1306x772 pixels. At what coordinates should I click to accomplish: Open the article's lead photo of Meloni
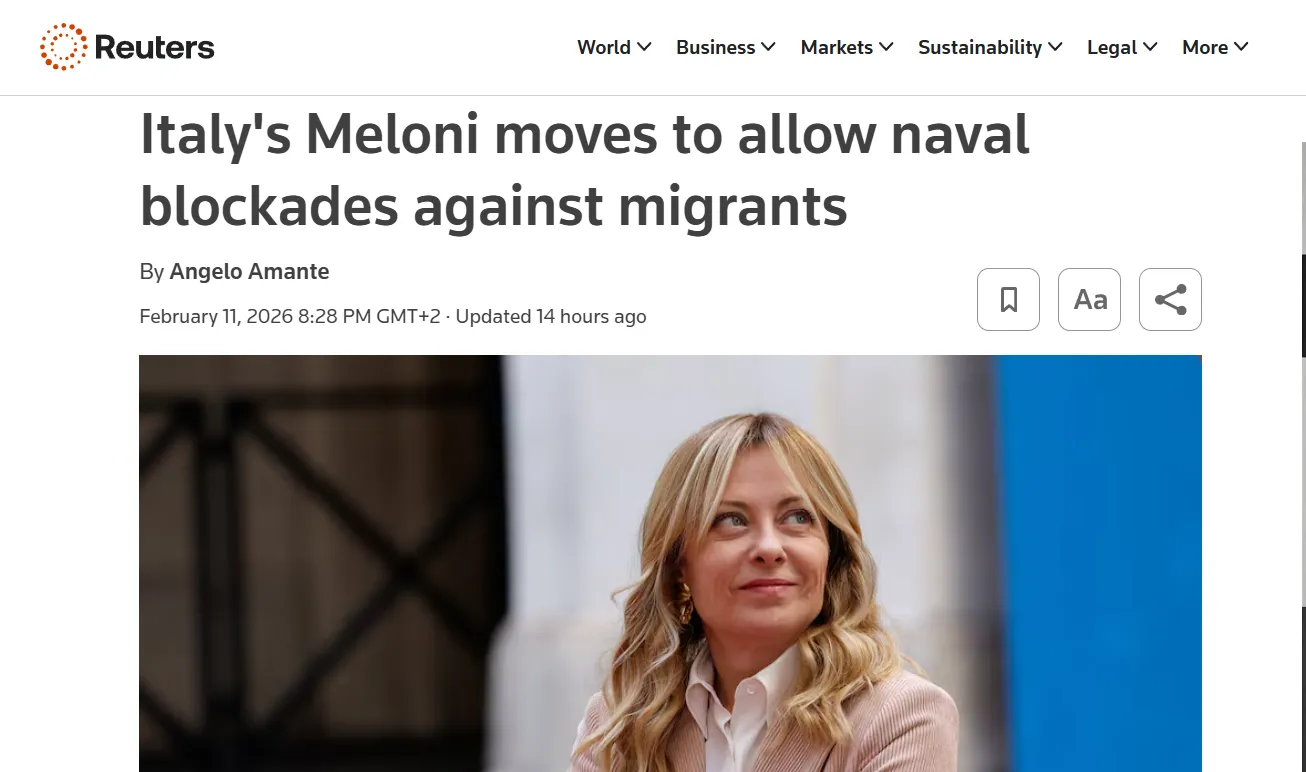coord(670,563)
